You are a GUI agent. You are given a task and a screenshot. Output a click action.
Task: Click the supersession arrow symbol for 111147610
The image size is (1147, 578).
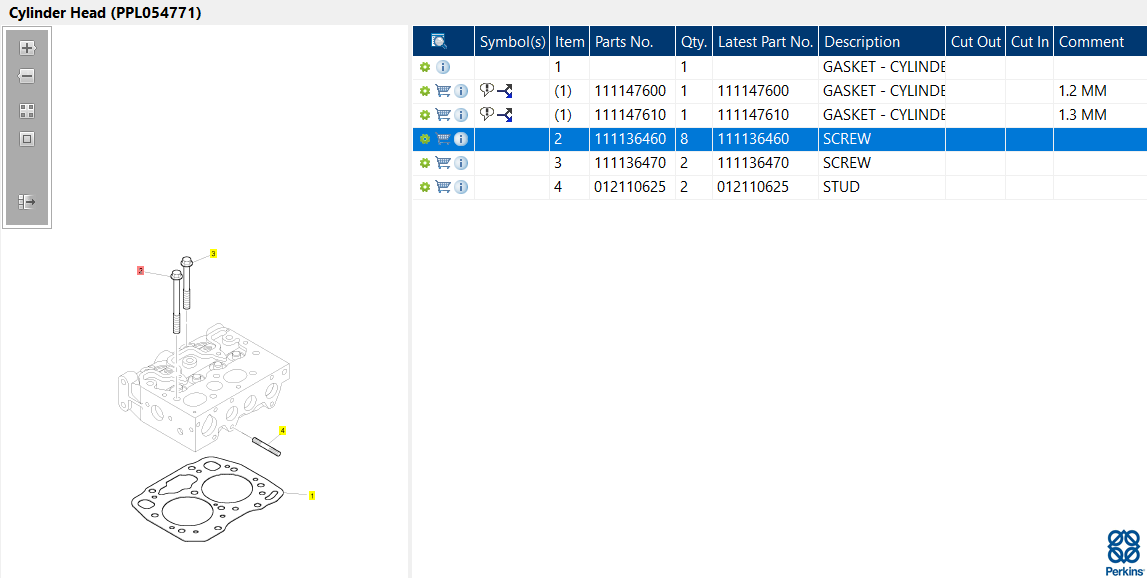click(505, 115)
